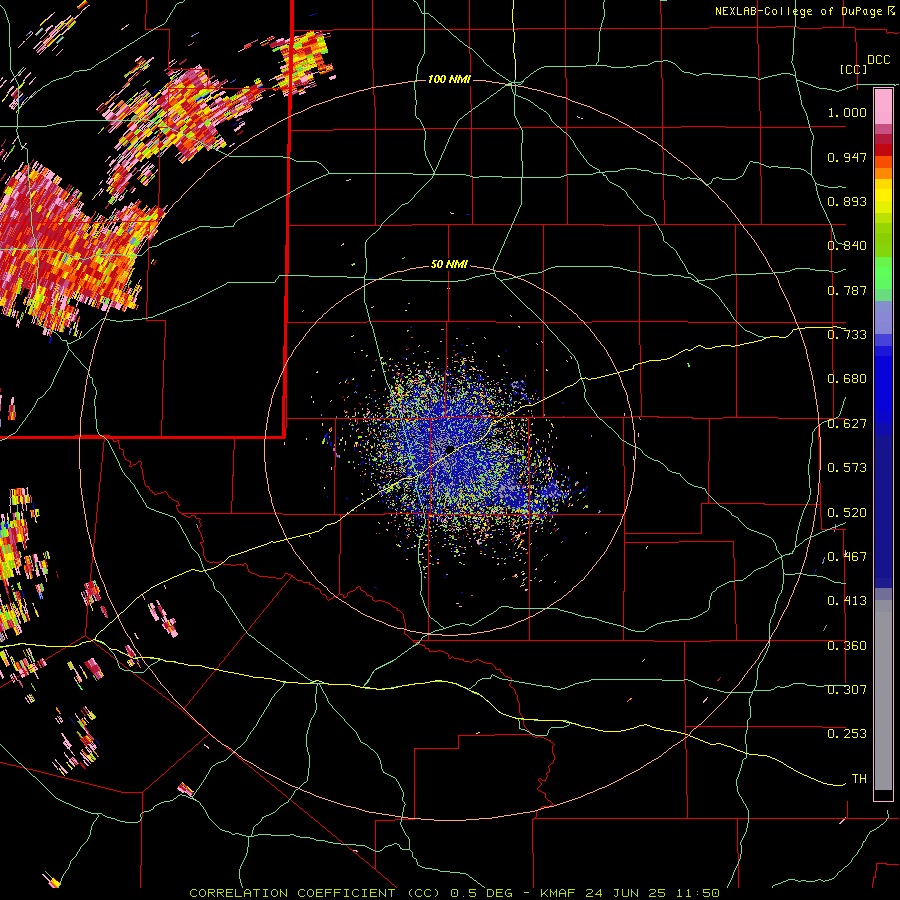The image size is (900, 900).
Task: Click the 0.573 legend value
Action: (x=847, y=468)
